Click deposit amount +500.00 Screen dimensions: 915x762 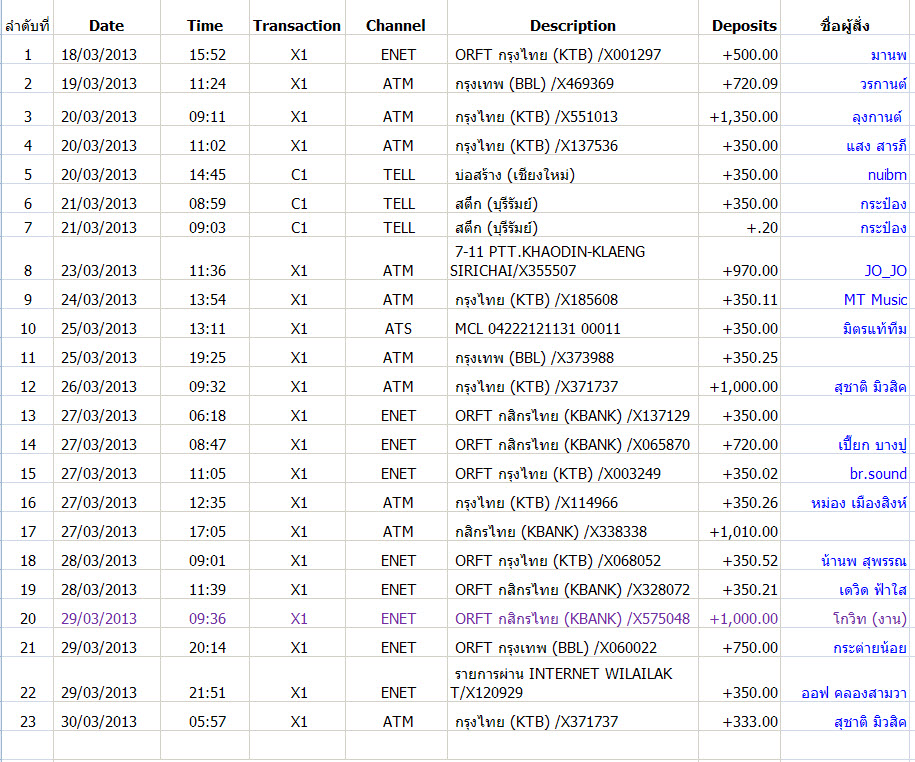[x=750, y=55]
